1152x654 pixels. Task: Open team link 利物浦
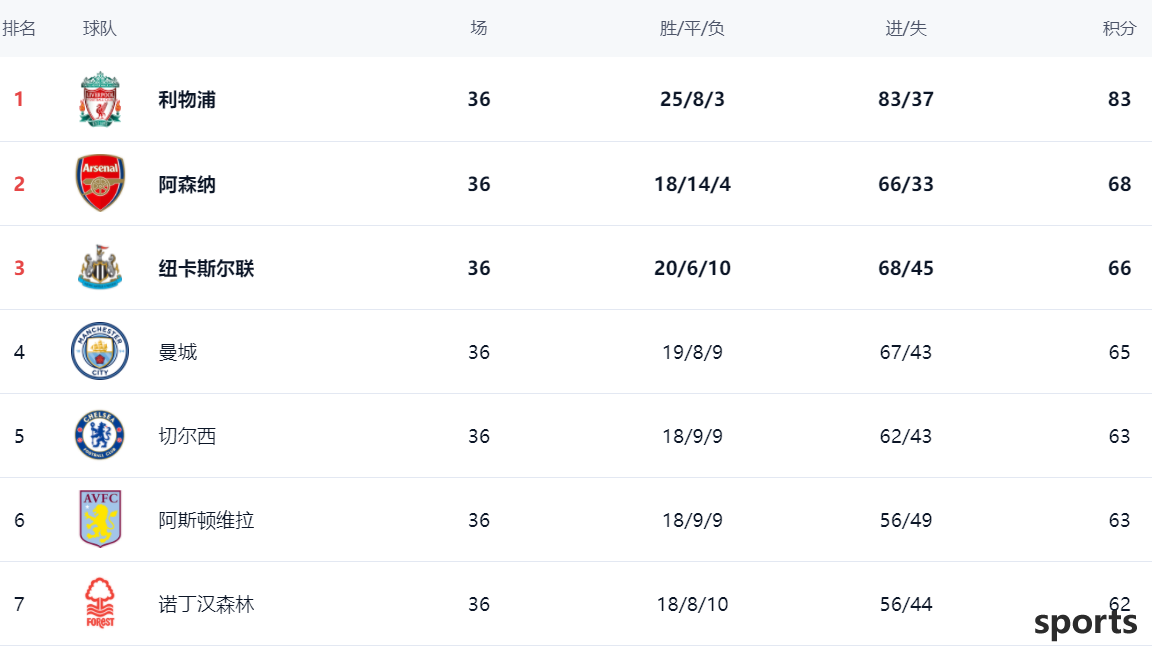(x=187, y=99)
